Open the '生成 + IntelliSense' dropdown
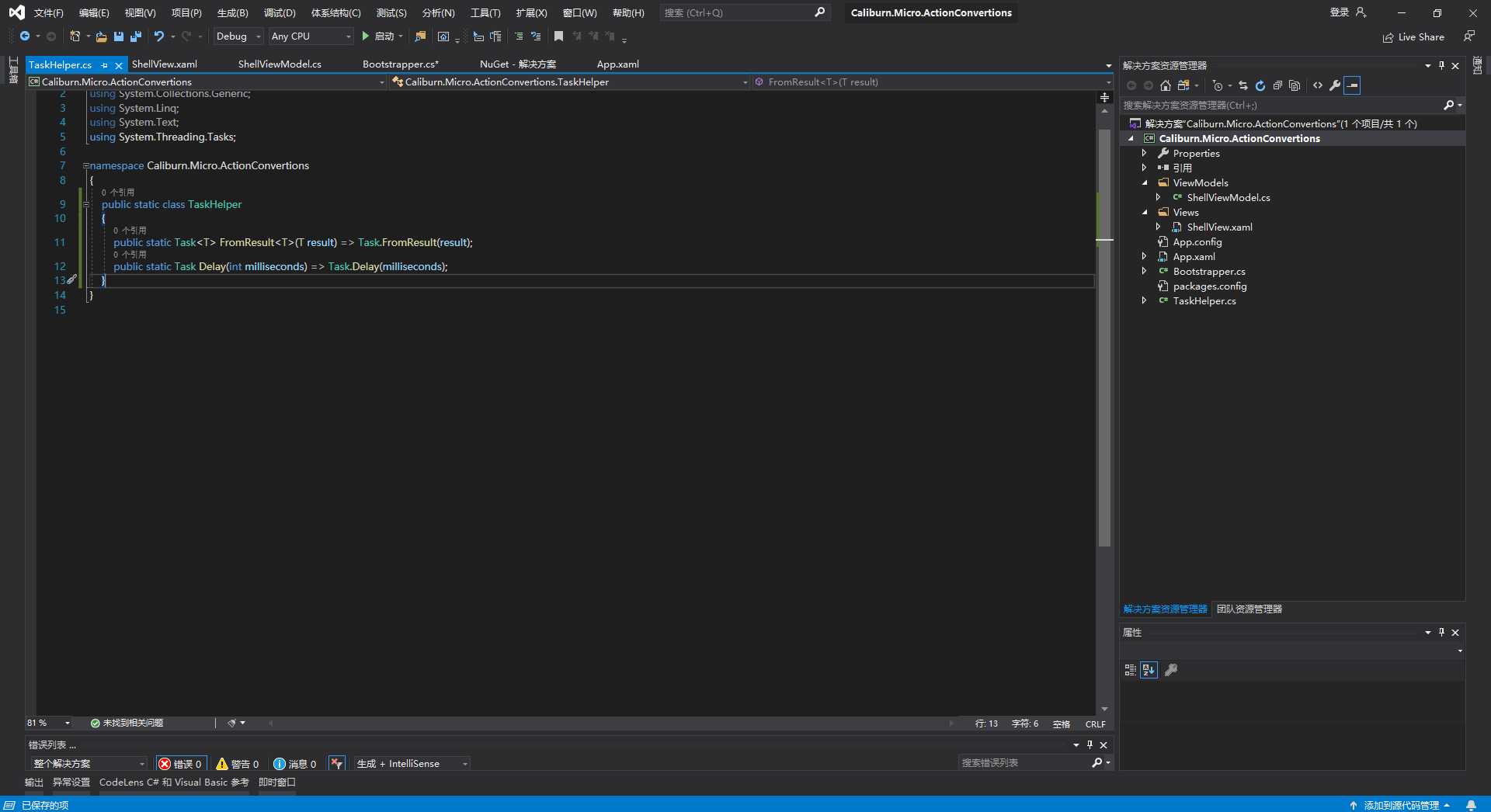Screen dimensions: 1491x812 [x=412, y=764]
